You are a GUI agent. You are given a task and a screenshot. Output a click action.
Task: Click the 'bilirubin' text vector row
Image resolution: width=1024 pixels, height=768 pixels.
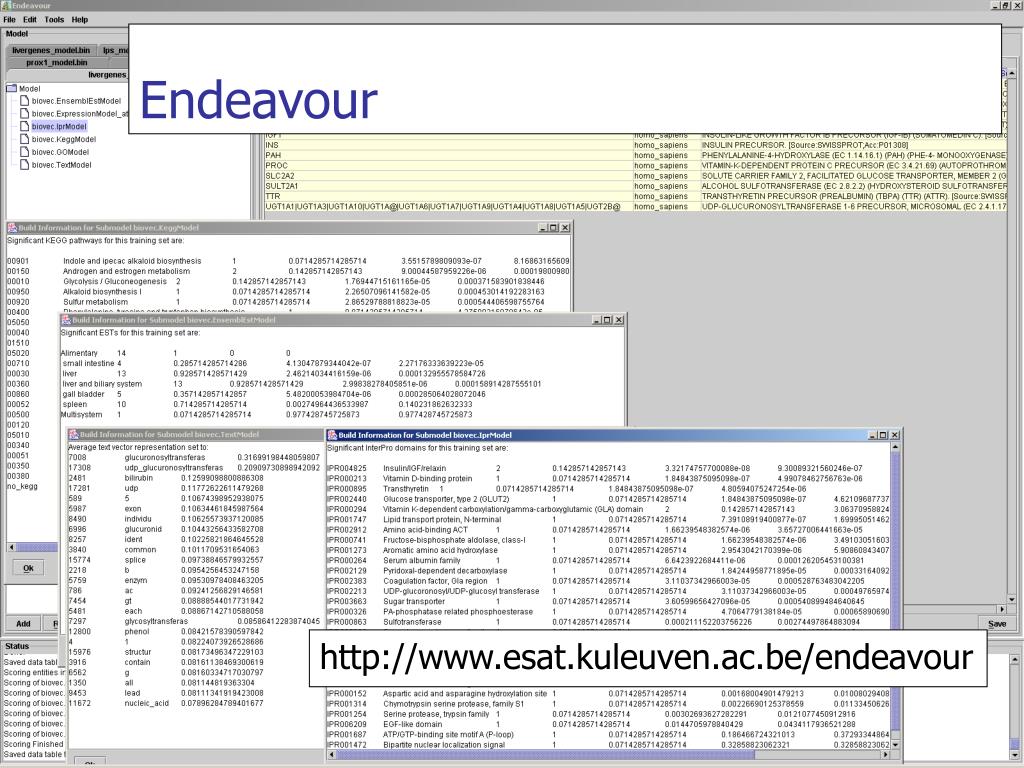(166, 478)
